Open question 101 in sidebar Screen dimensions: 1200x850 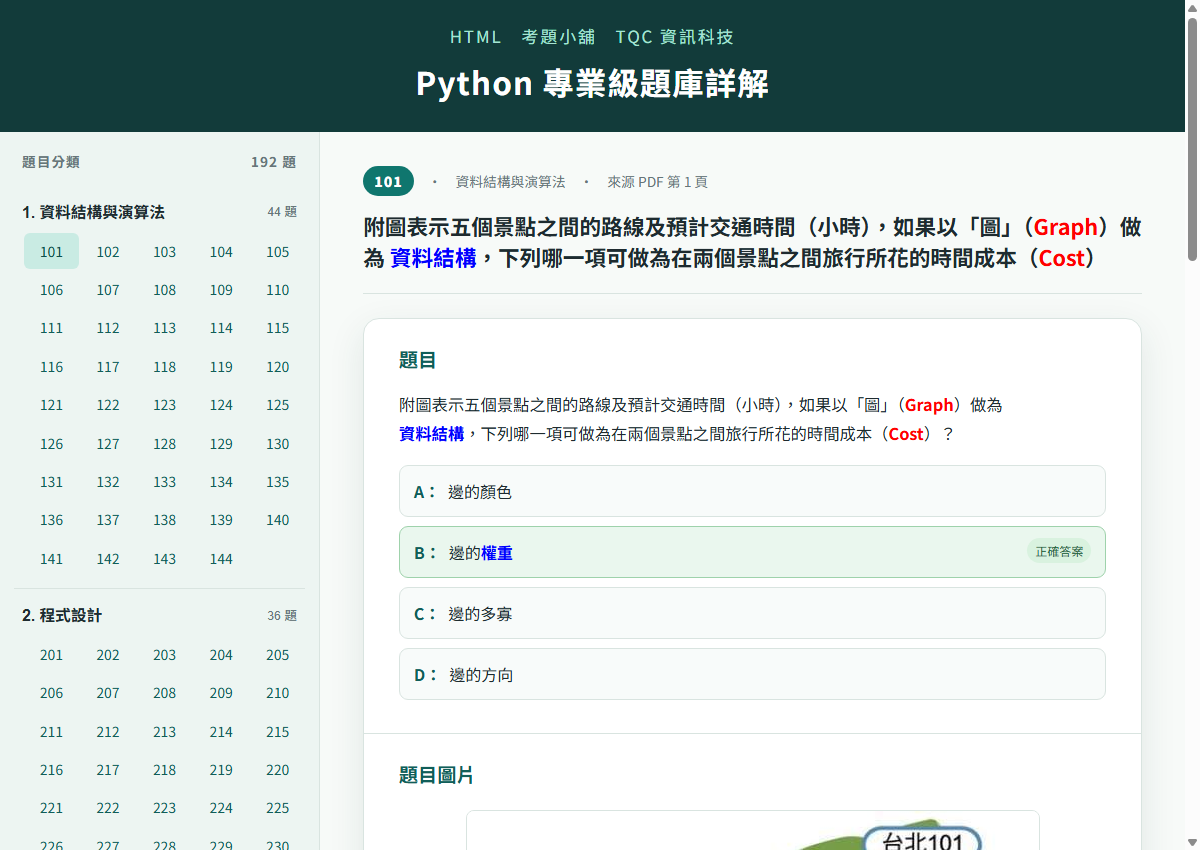[51, 252]
